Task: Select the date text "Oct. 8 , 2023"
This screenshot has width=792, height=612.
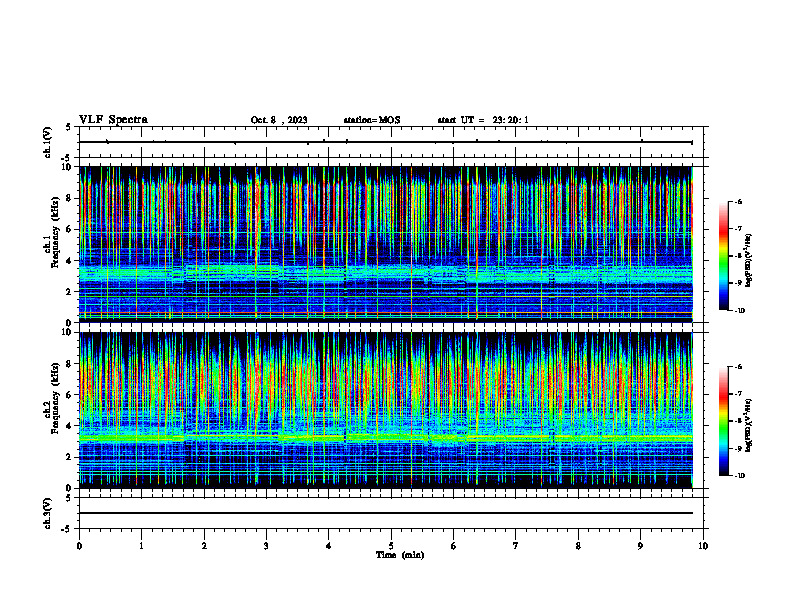Action: tap(279, 120)
